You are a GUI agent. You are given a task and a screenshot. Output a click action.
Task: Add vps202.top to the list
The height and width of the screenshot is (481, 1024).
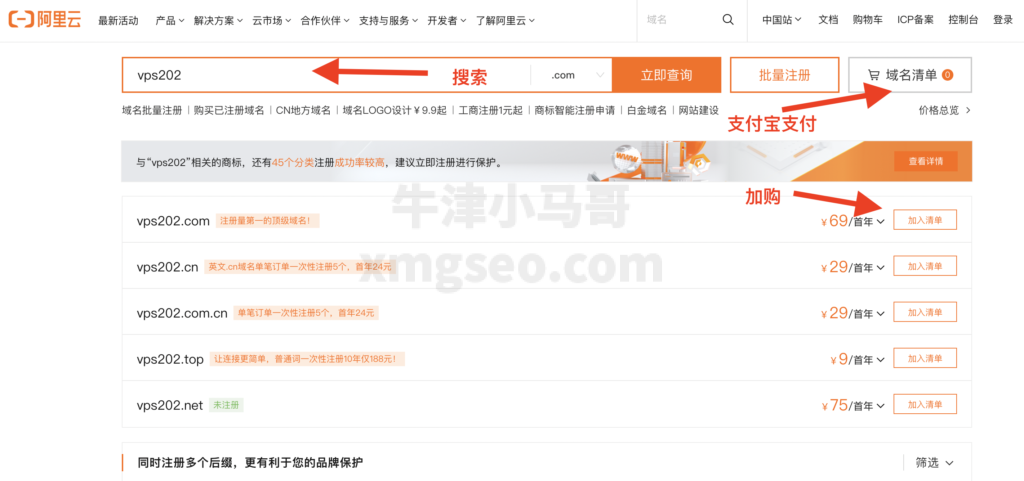pyautogui.click(x=925, y=358)
